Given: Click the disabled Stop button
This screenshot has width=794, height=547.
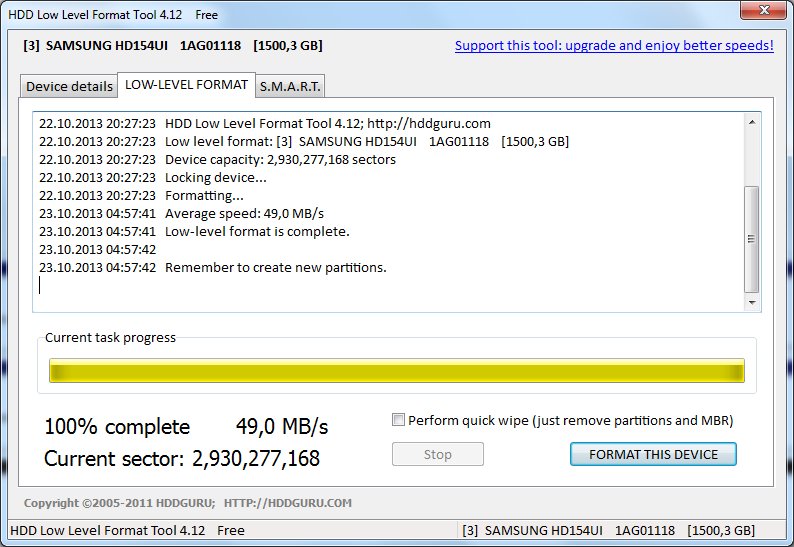Looking at the screenshot, I should pos(438,454).
